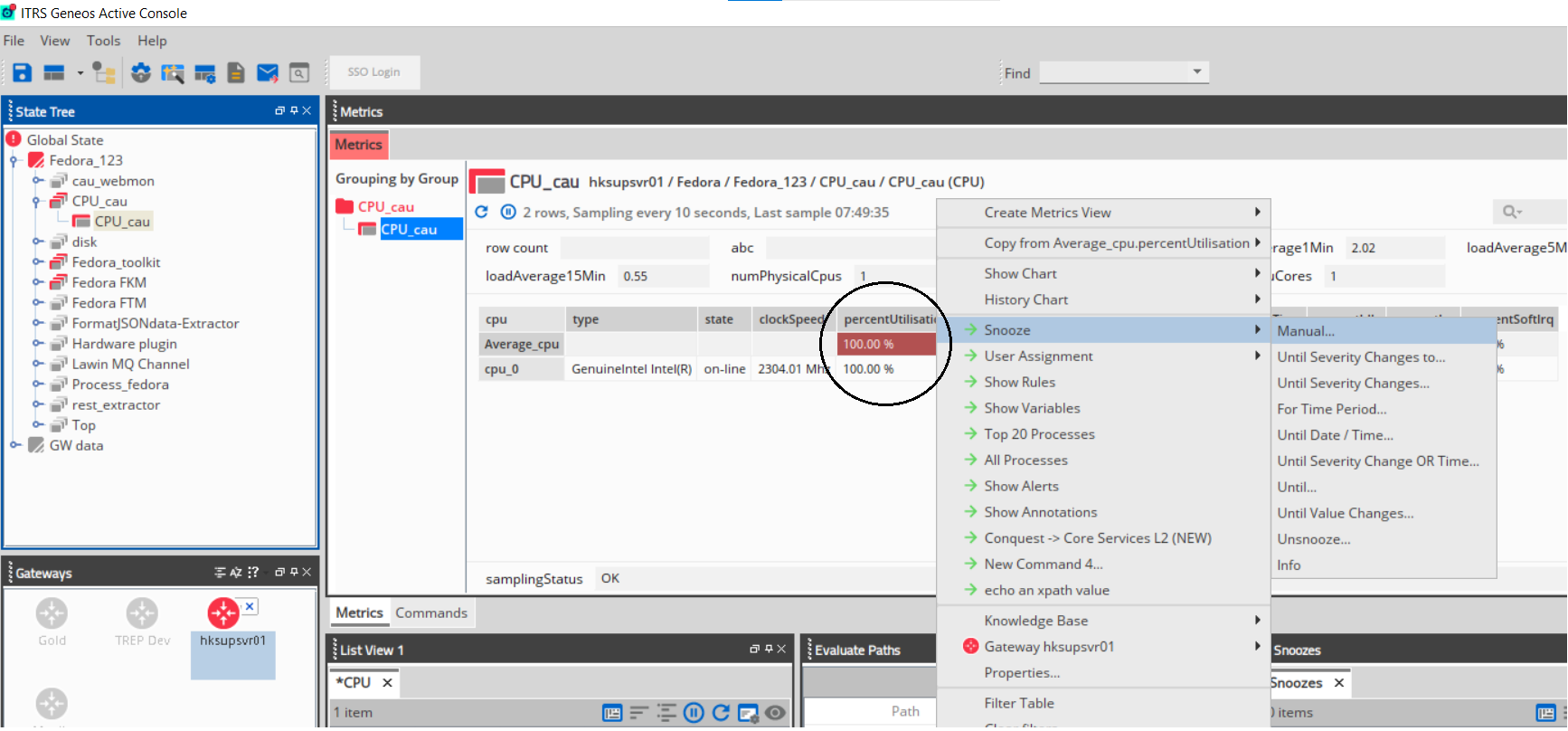Viewport: 1568px width, 731px height.
Task: Select the TREP Dev gateway icon
Action: [142, 613]
